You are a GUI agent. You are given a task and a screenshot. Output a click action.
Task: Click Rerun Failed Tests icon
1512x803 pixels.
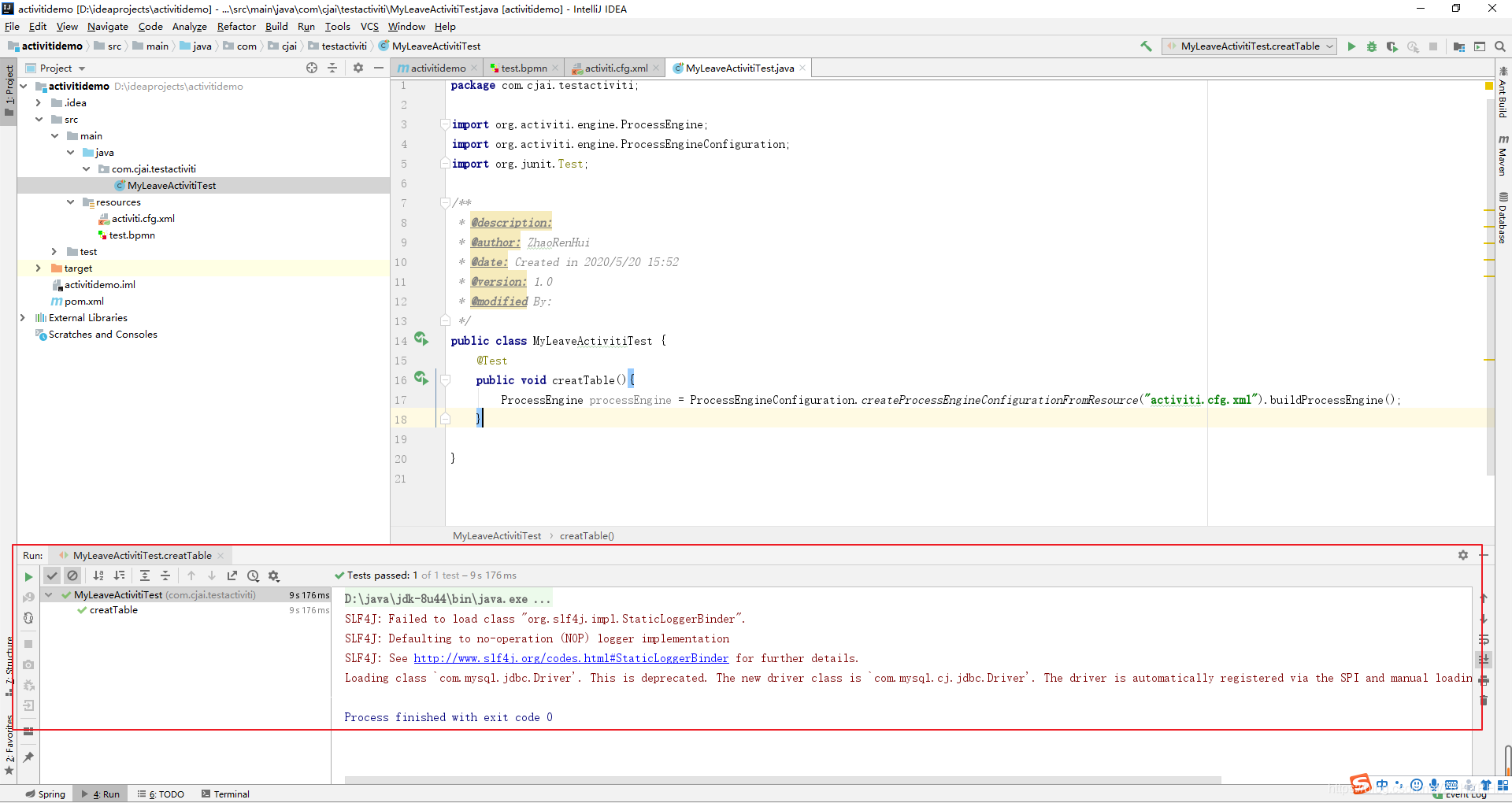point(28,598)
